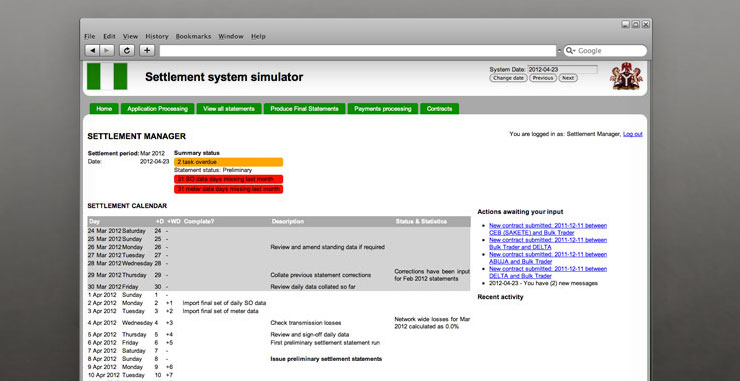740x381 pixels.
Task: Click 'Review and sign-off daily data'
Action: (310, 335)
